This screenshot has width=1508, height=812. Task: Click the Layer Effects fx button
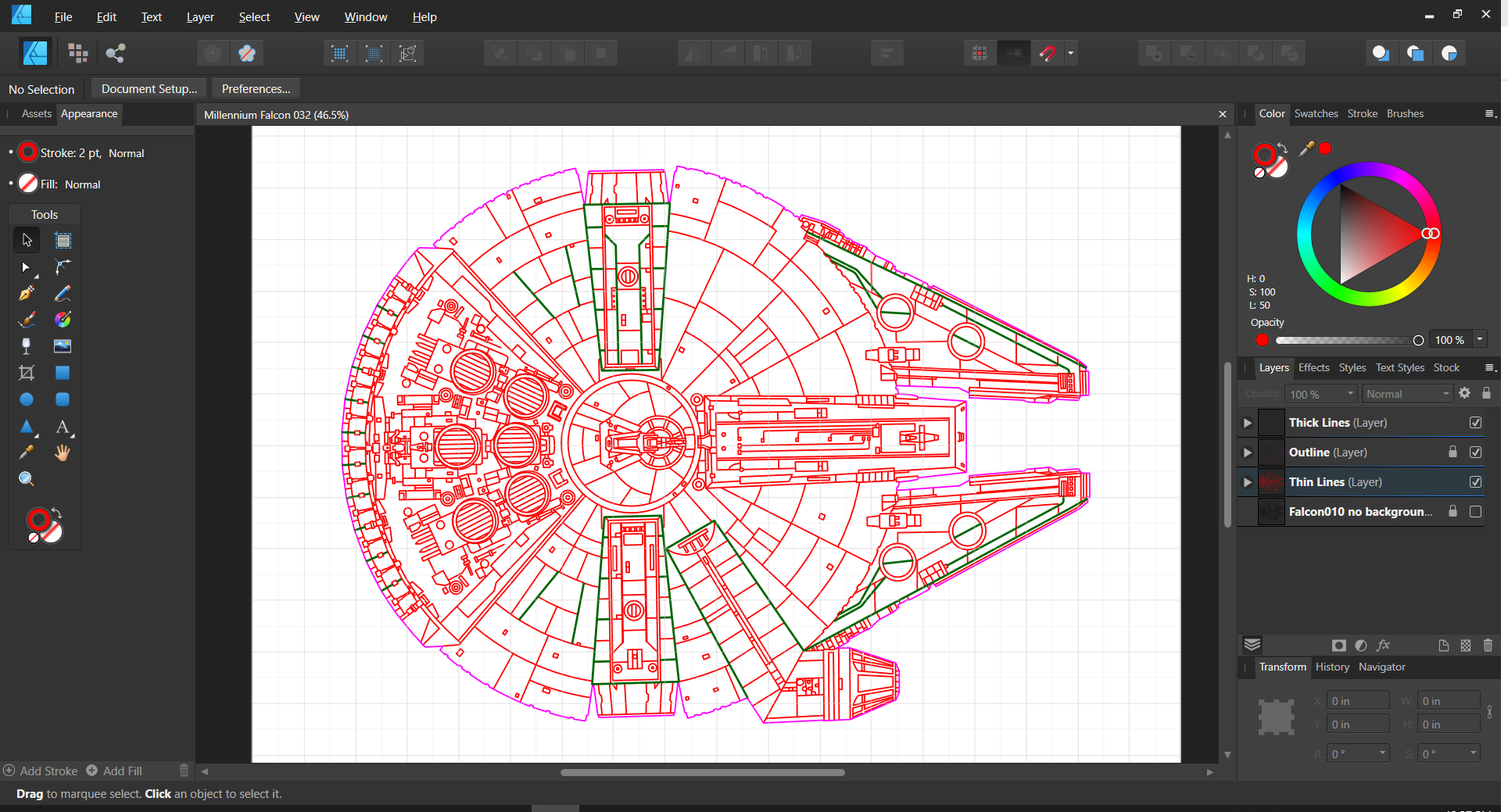pyautogui.click(x=1383, y=646)
